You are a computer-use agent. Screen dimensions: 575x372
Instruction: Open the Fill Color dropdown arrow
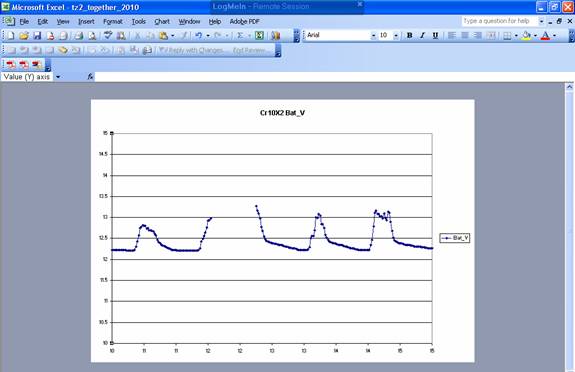(x=535, y=35)
